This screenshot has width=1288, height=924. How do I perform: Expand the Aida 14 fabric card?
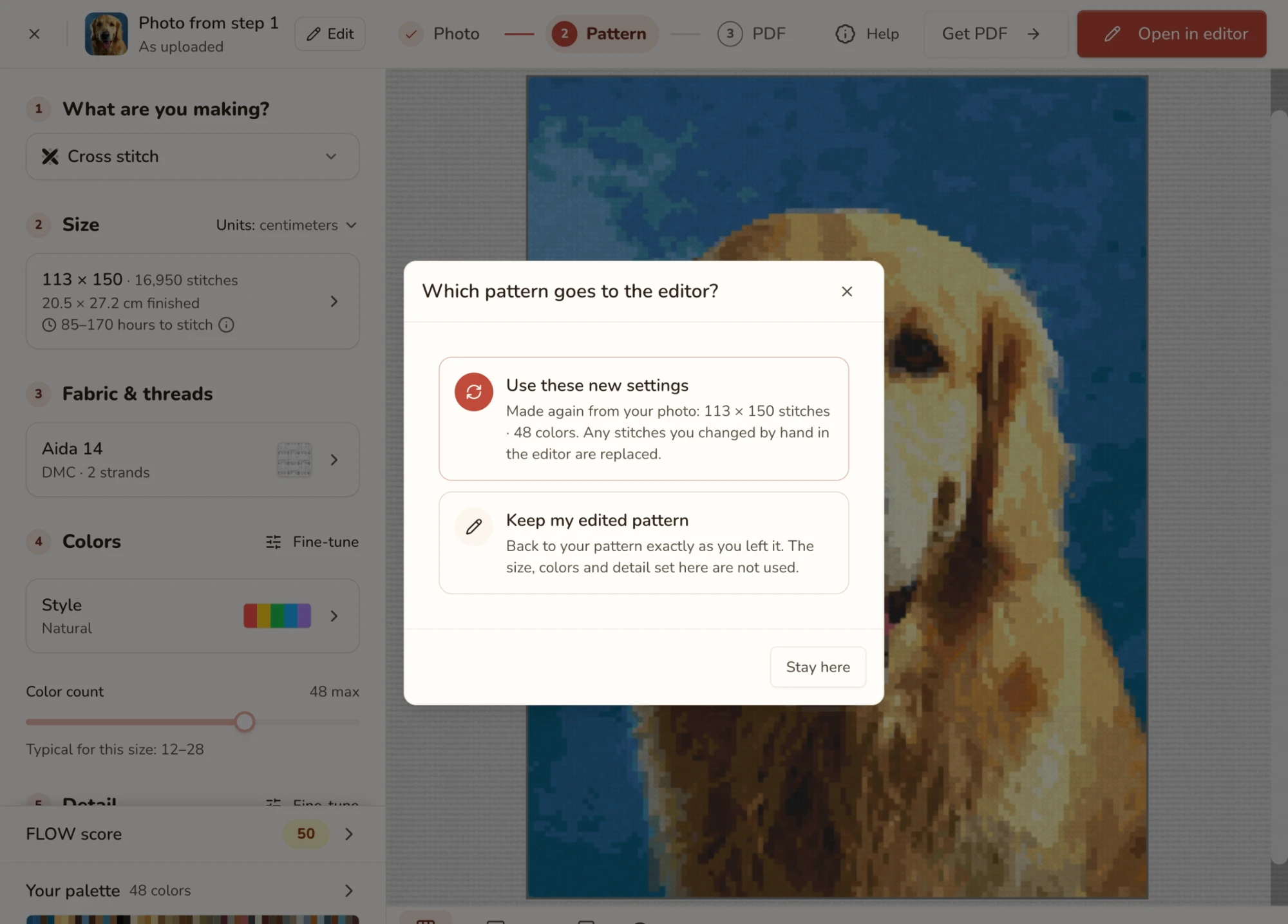pos(193,460)
